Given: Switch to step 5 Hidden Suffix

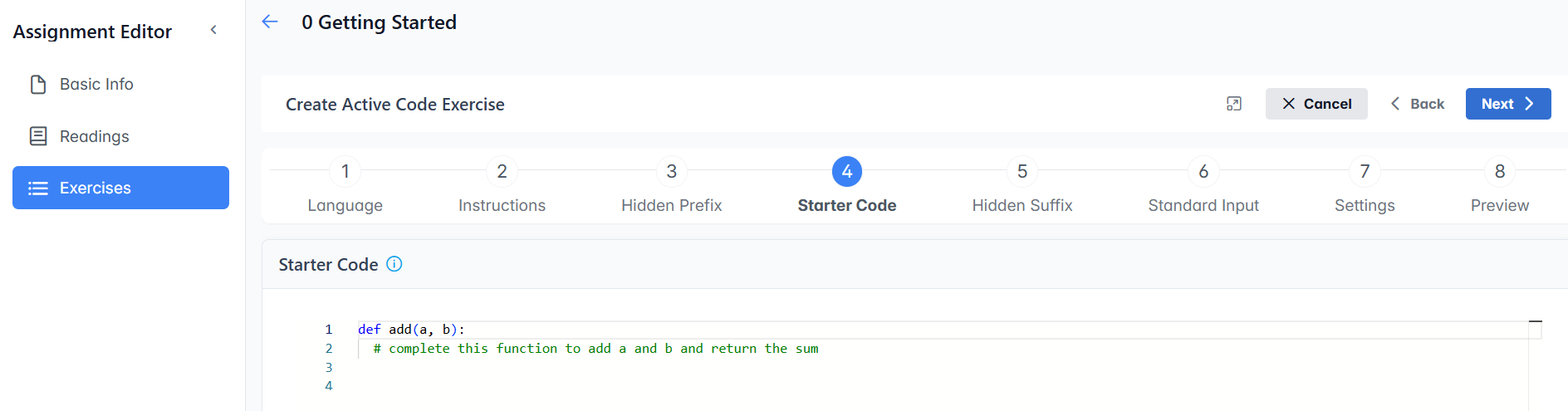Looking at the screenshot, I should click(x=1022, y=172).
